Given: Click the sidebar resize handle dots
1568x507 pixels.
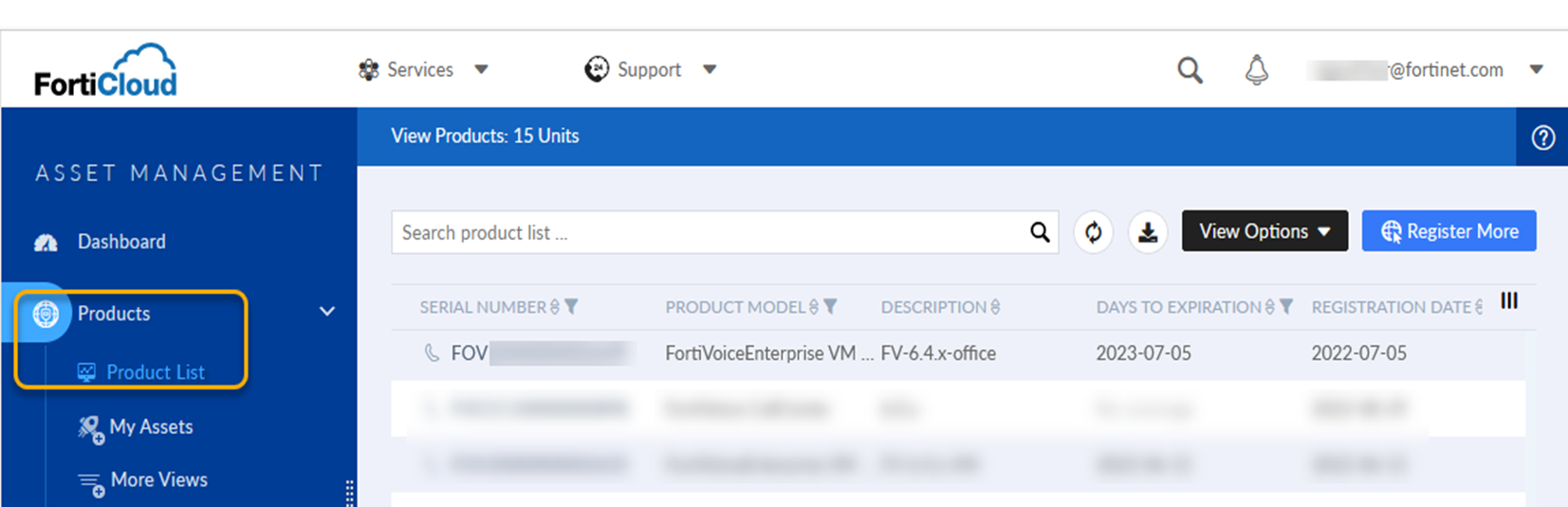Looking at the screenshot, I should pos(350,492).
